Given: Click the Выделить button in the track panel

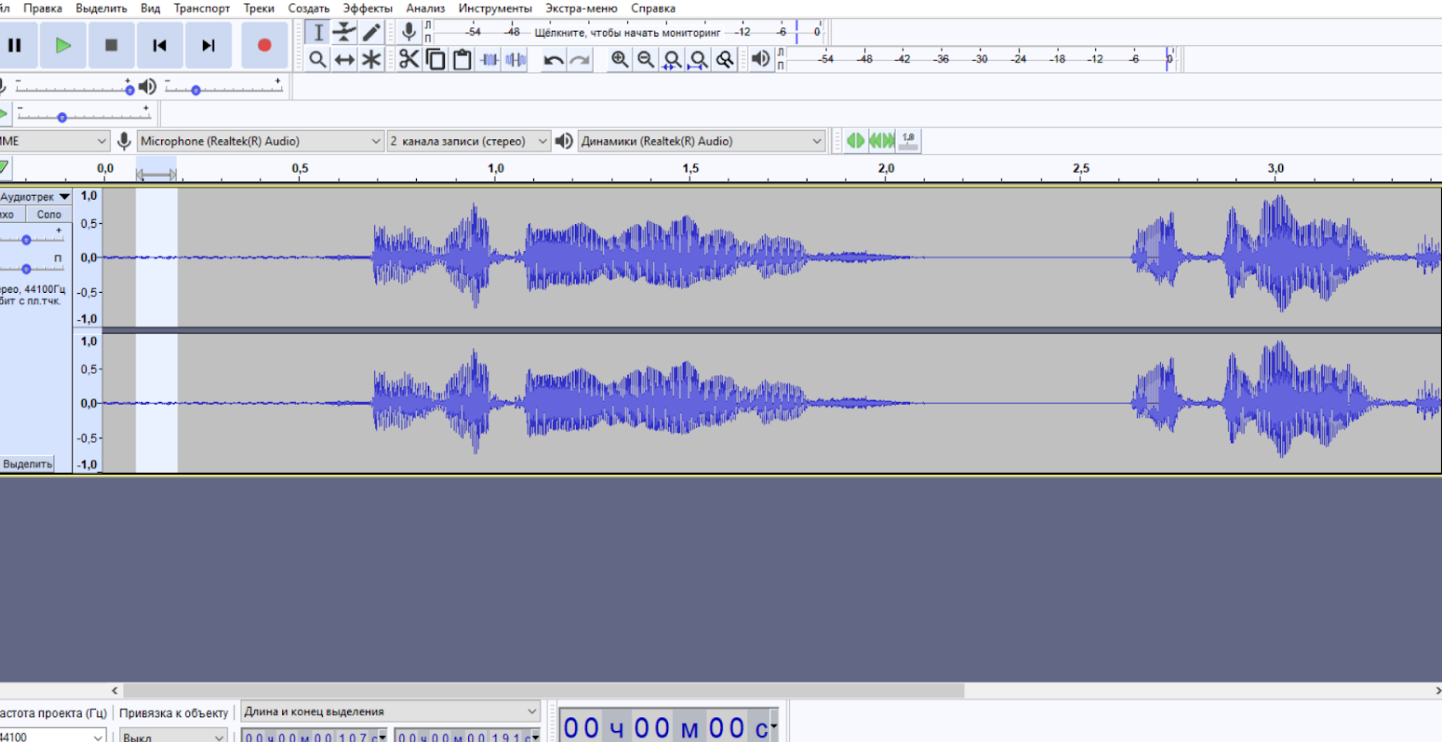Looking at the screenshot, I should (27, 464).
